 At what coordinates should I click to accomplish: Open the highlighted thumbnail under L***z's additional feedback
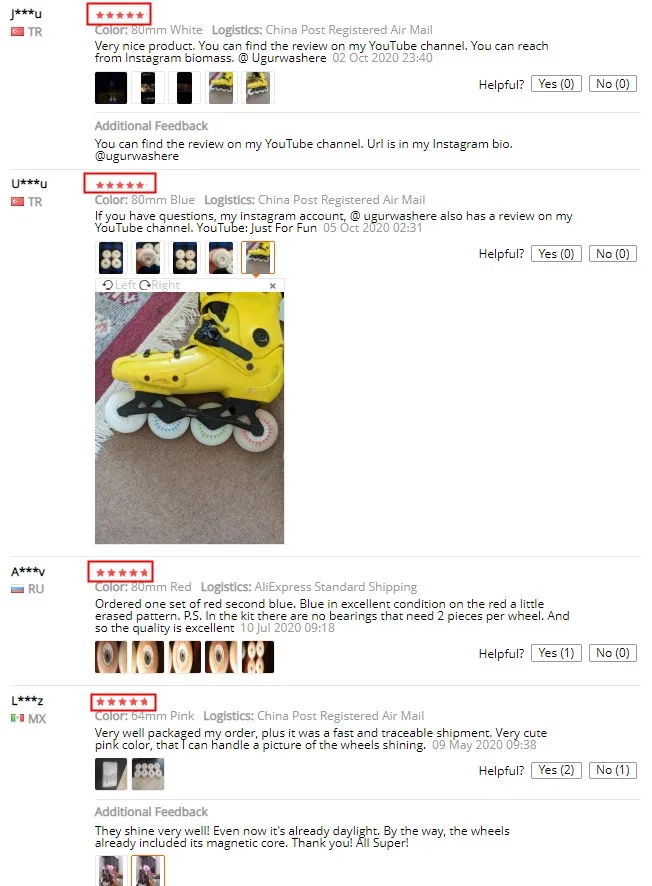[x=148, y=871]
